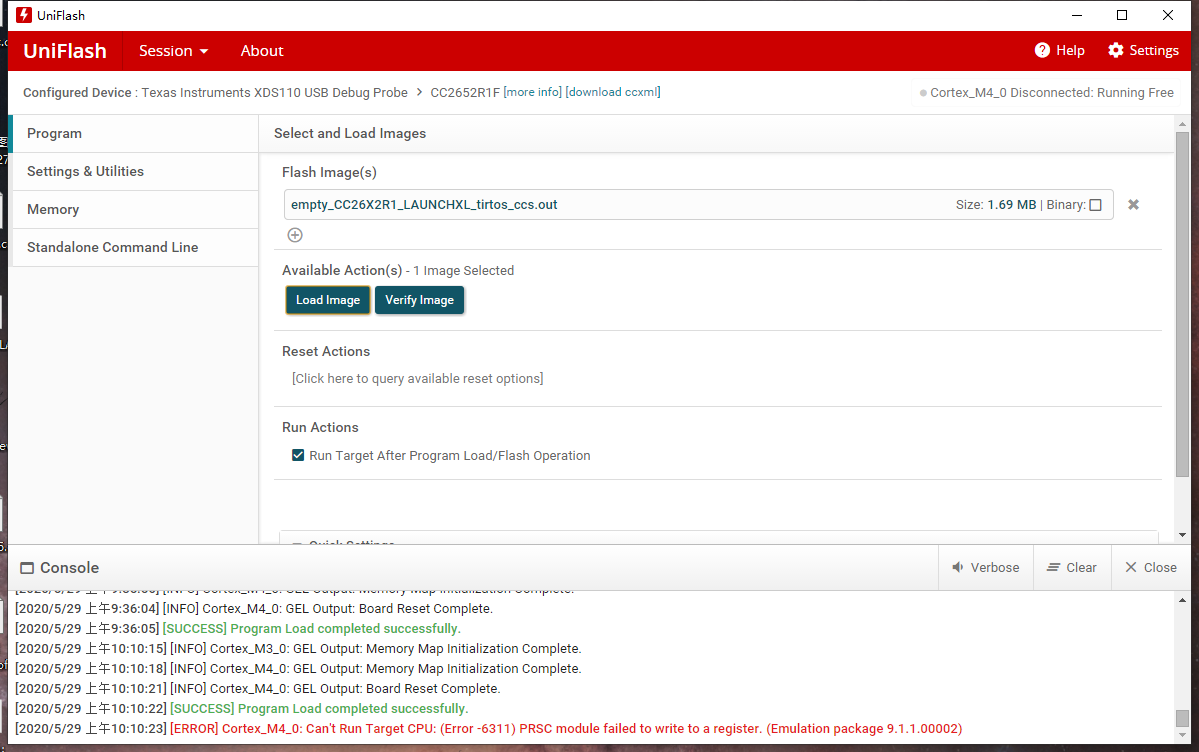
Task: Select the Program tab in sidebar
Action: 135,133
